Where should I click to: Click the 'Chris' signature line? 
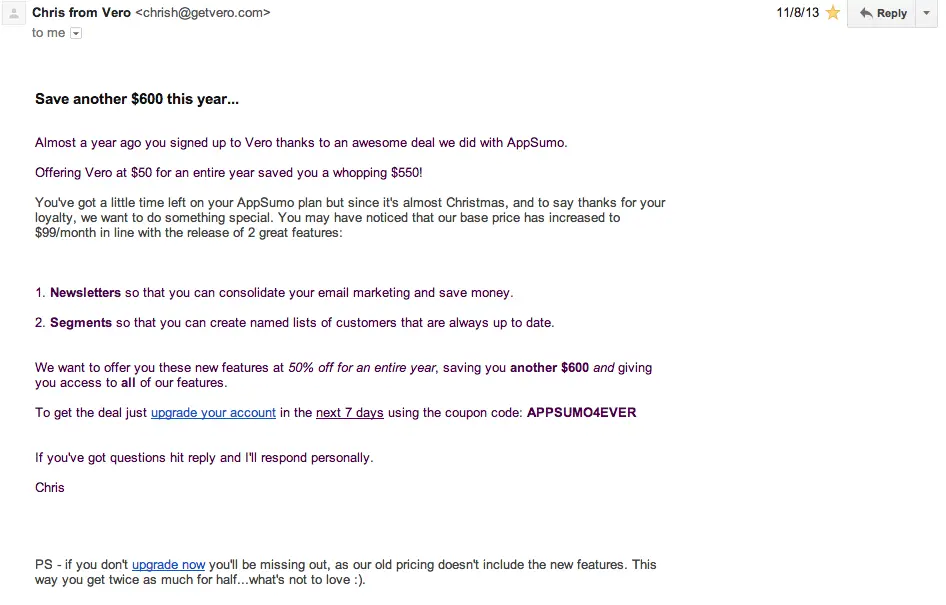(x=50, y=488)
